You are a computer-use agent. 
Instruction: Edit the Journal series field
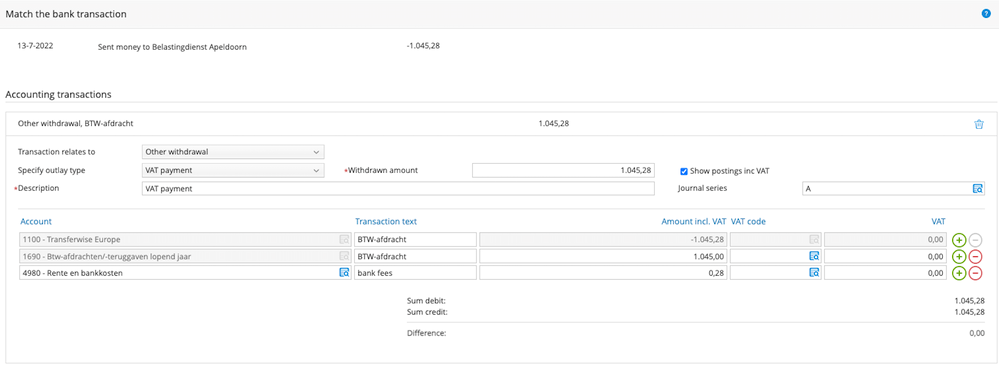tap(893, 188)
